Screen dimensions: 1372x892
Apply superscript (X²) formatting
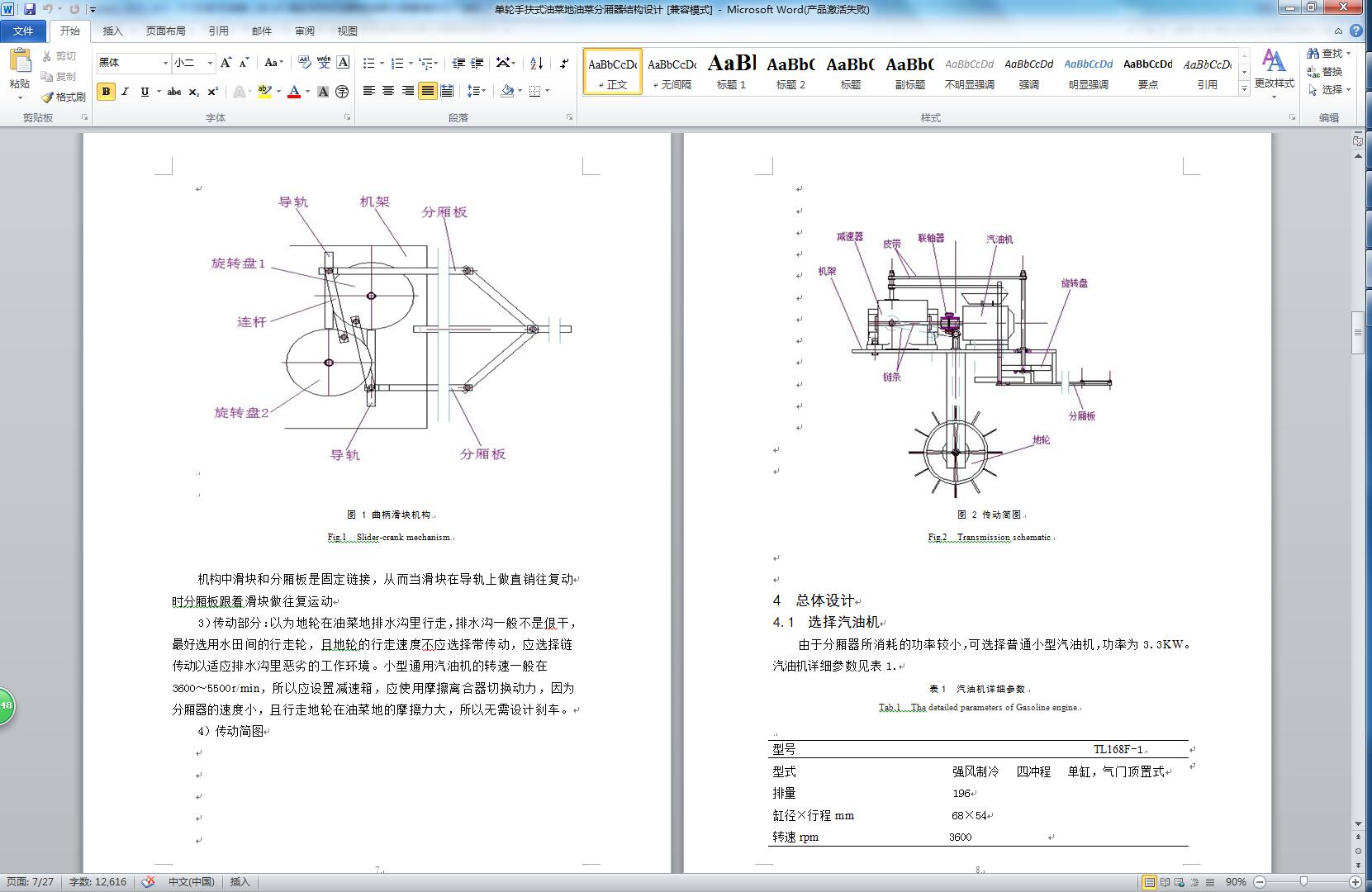click(212, 92)
